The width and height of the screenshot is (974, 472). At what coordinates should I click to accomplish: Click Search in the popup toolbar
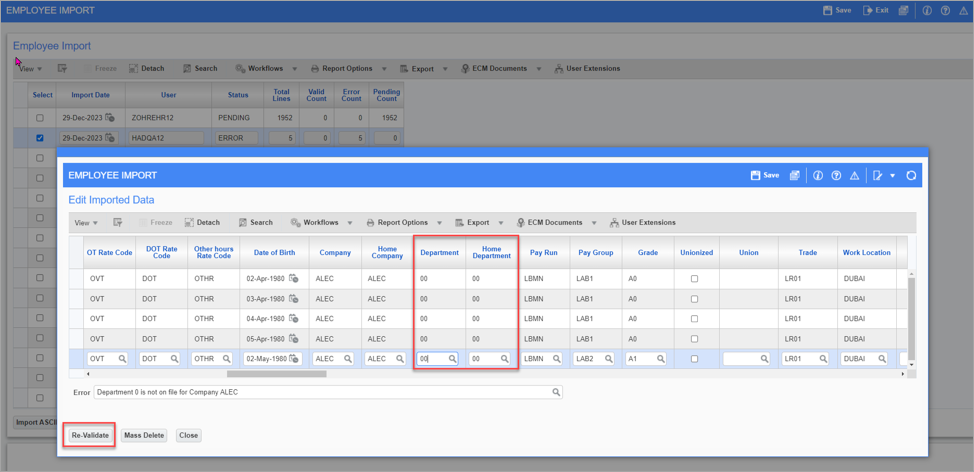coord(255,222)
